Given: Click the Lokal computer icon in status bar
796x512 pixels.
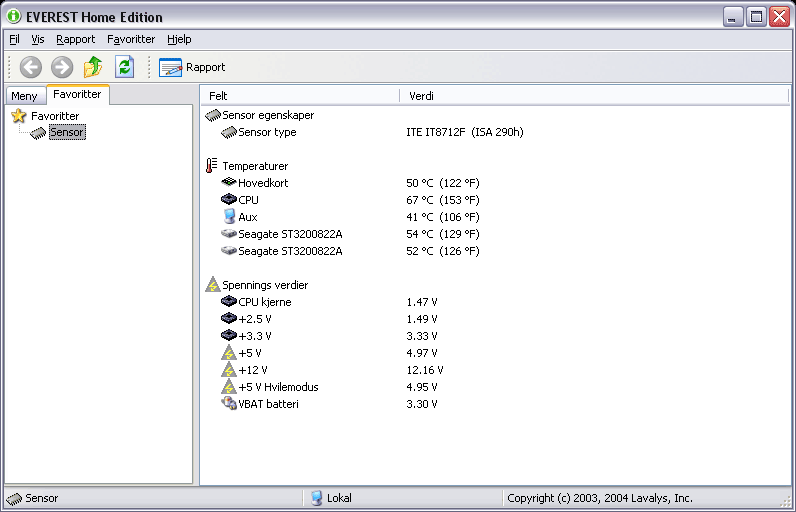Looking at the screenshot, I should 317,498.
